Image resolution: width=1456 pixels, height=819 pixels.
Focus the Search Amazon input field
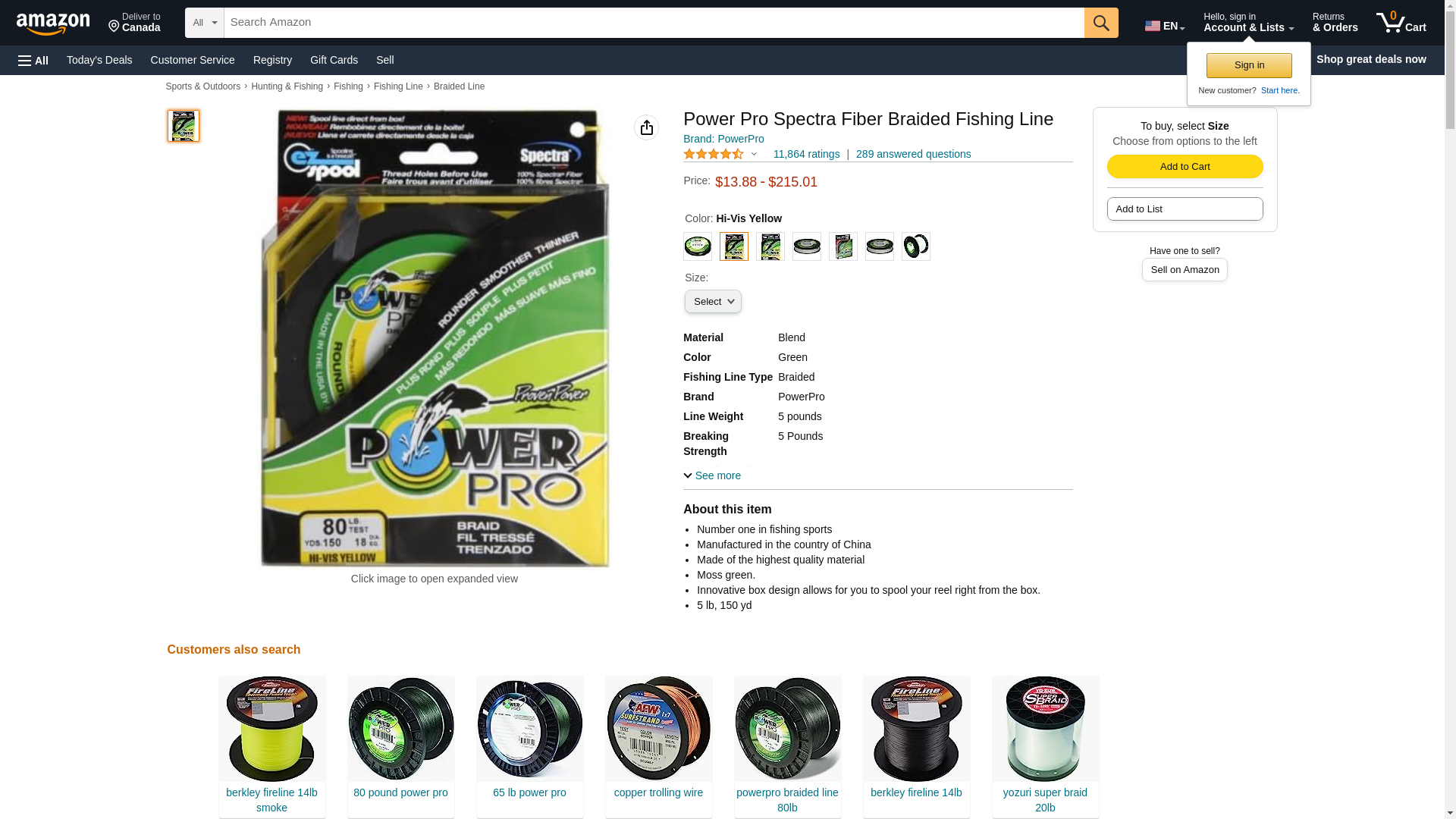(654, 23)
